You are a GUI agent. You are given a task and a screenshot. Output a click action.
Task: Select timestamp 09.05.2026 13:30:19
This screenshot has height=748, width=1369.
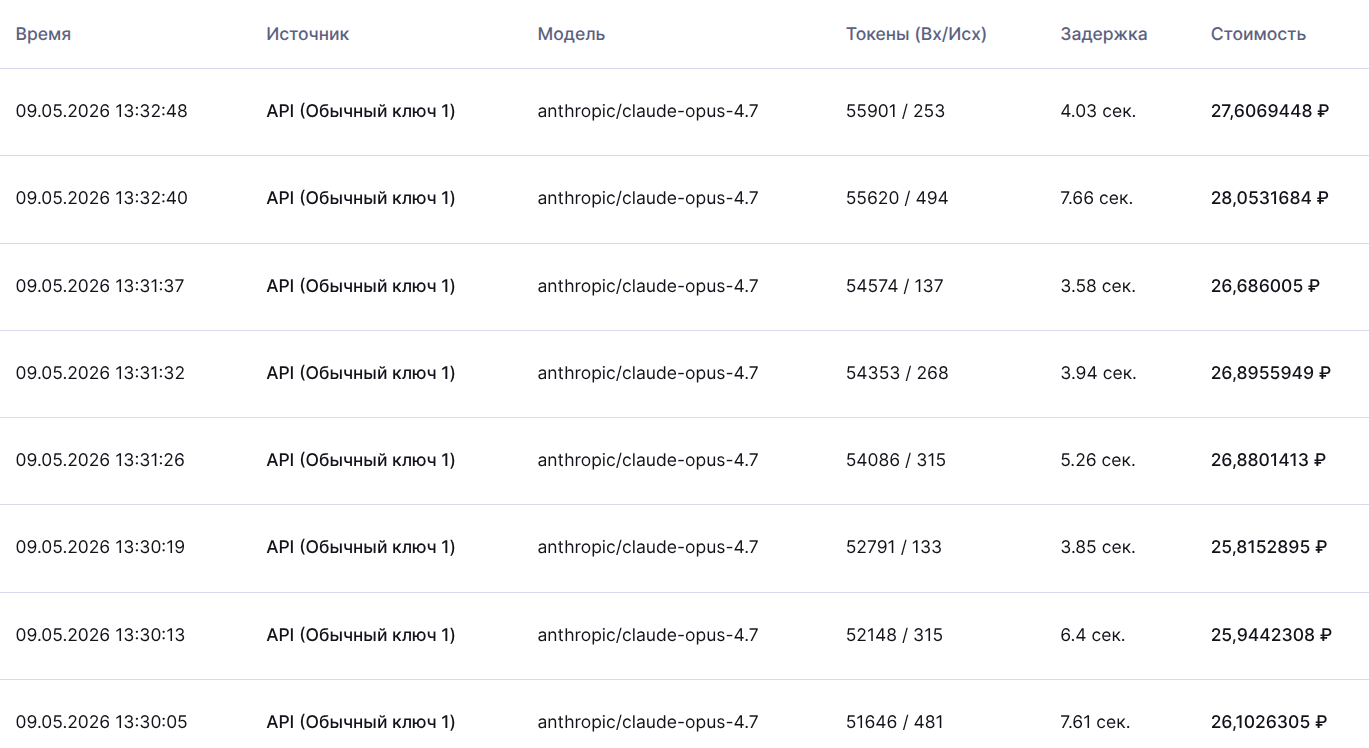pos(100,547)
